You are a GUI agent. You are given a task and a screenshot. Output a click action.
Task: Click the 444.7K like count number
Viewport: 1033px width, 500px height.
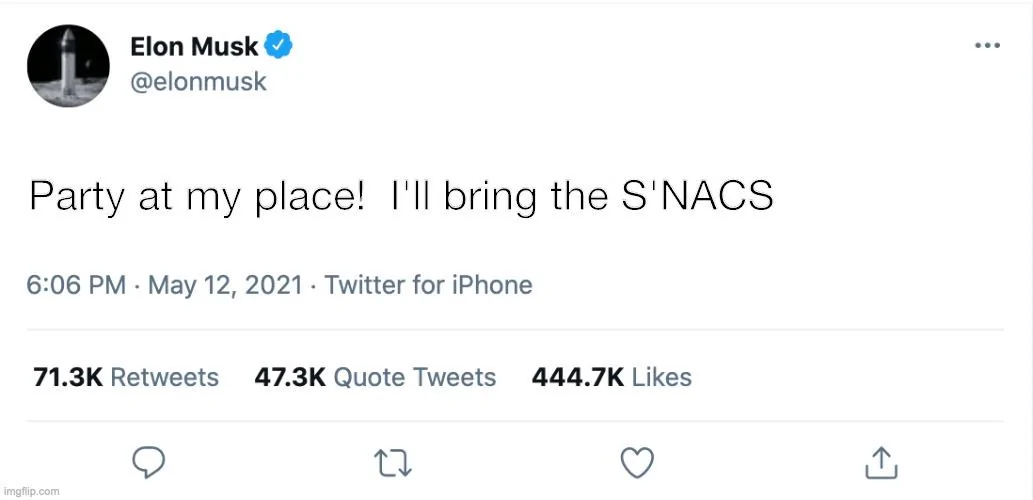coord(577,377)
